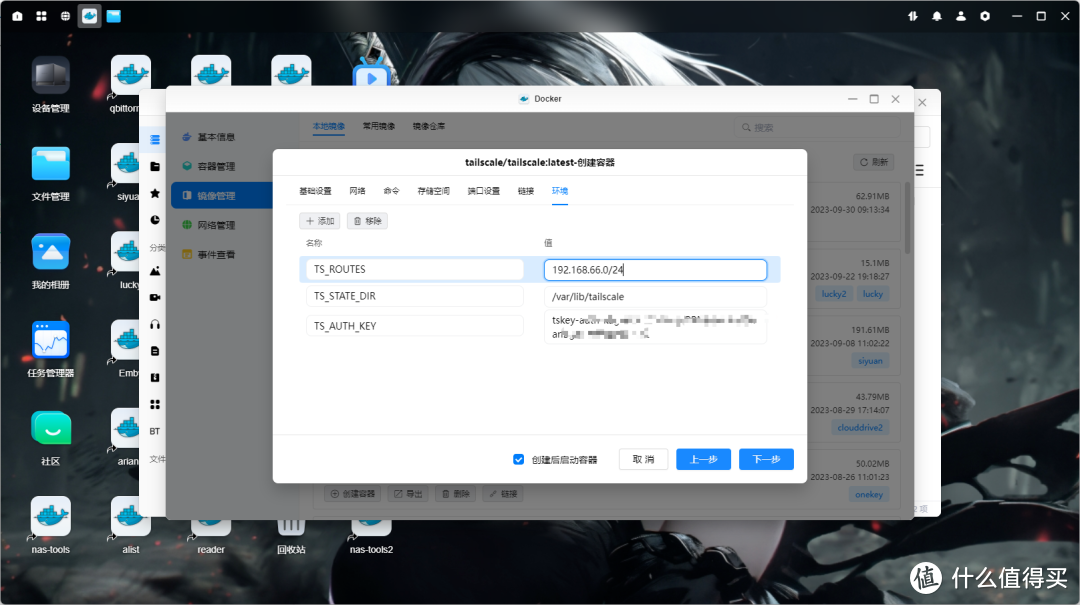
Task: Toggle the 创建后启动容器 checkbox
Action: 518,459
